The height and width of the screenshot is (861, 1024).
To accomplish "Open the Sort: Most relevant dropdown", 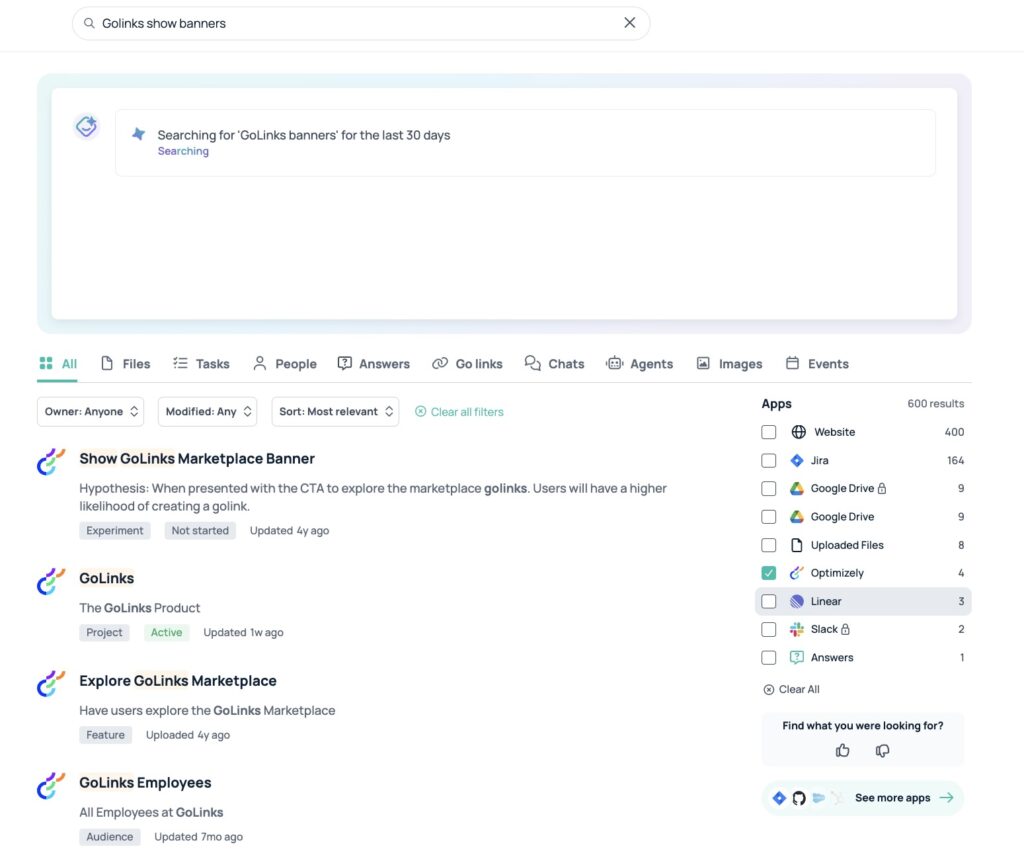I will click(334, 412).
